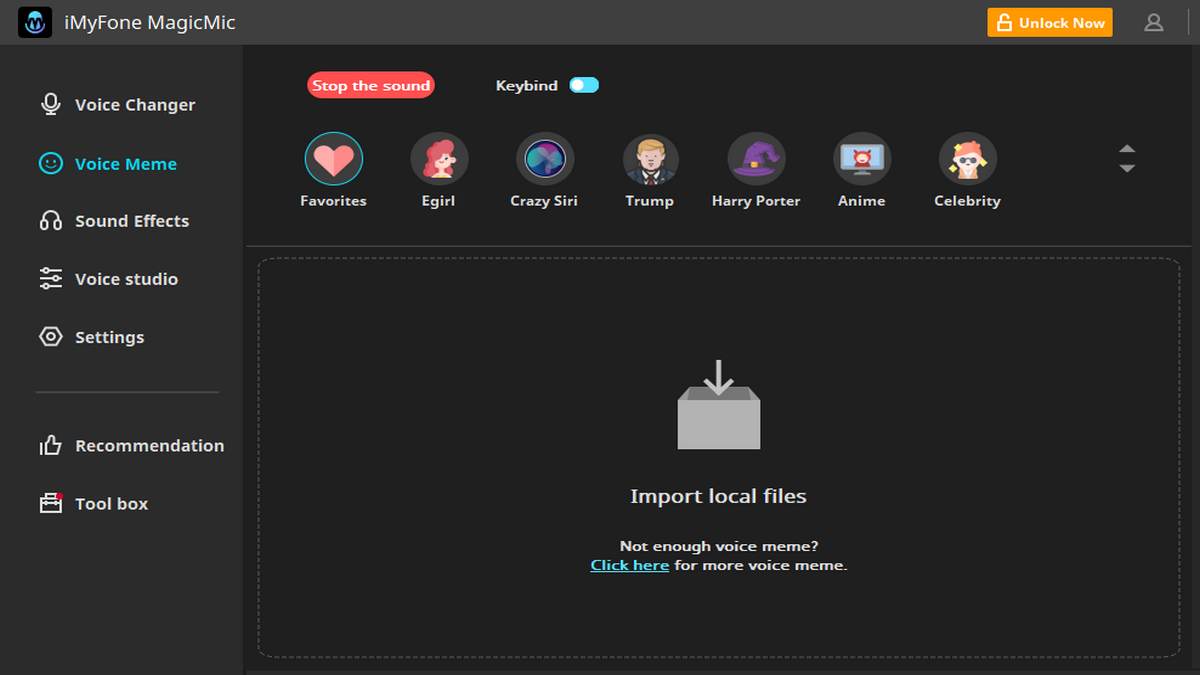Screen dimensions: 1200x675
Task: Open the Trump voice meme category
Action: pyautogui.click(x=650, y=159)
